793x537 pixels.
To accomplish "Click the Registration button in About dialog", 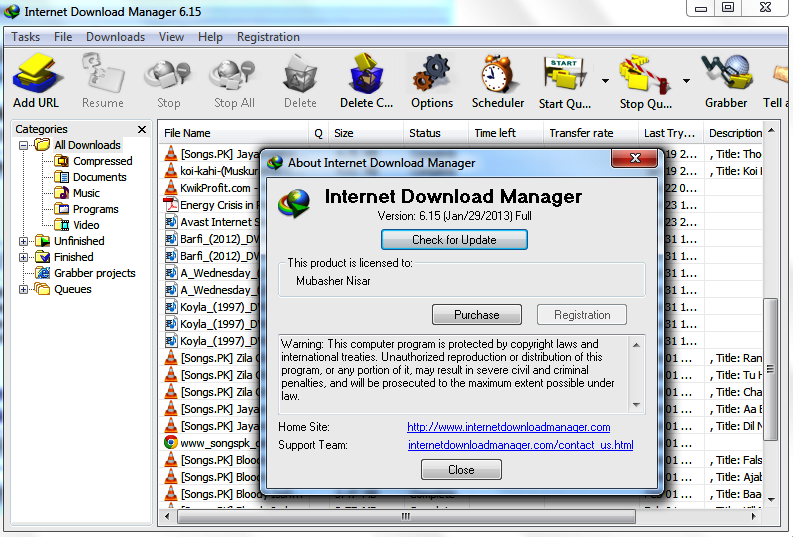I will tap(582, 315).
